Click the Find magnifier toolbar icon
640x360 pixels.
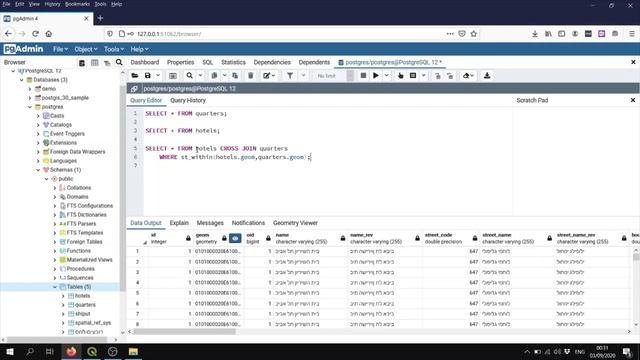(x=189, y=76)
